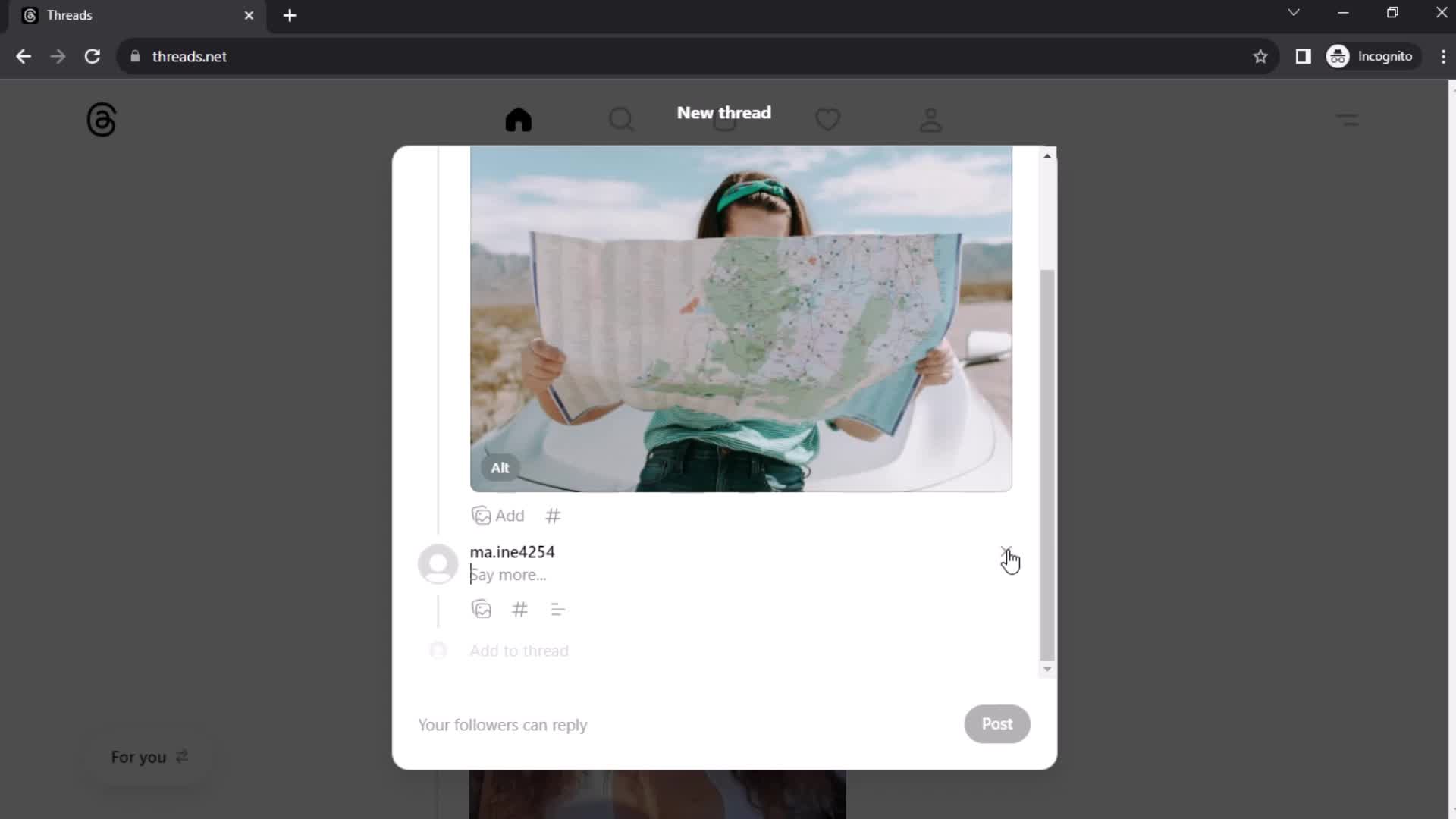
Task: Click the Threads logo icon top left
Action: click(x=100, y=120)
